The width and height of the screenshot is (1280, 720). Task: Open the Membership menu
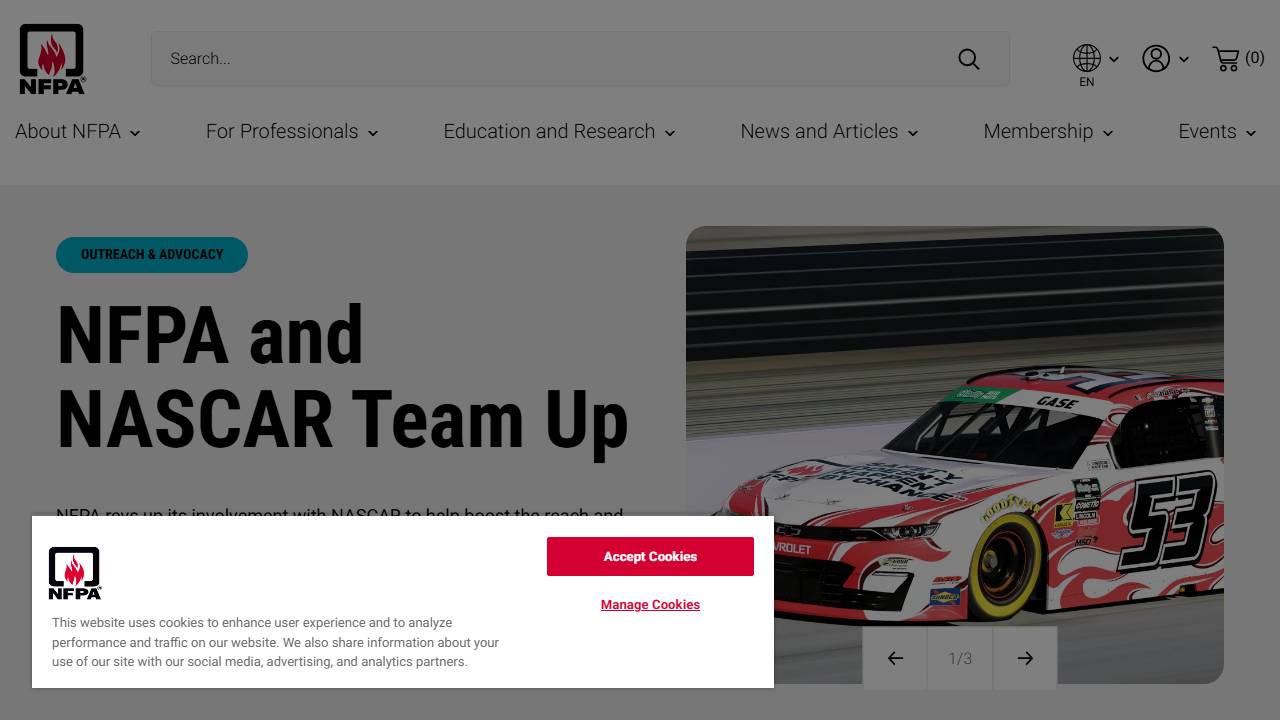[1048, 132]
